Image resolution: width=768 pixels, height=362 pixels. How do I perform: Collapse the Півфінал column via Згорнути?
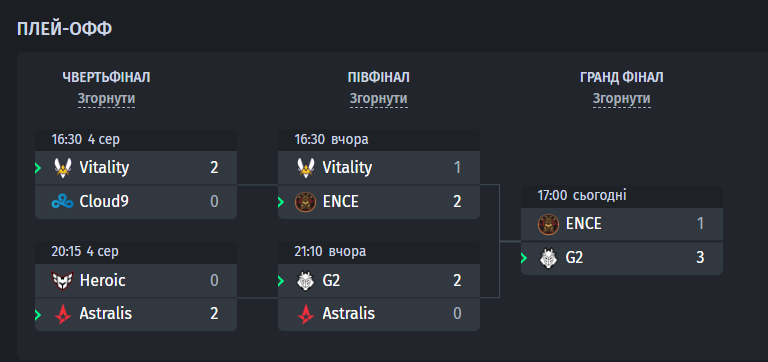pyautogui.click(x=379, y=99)
